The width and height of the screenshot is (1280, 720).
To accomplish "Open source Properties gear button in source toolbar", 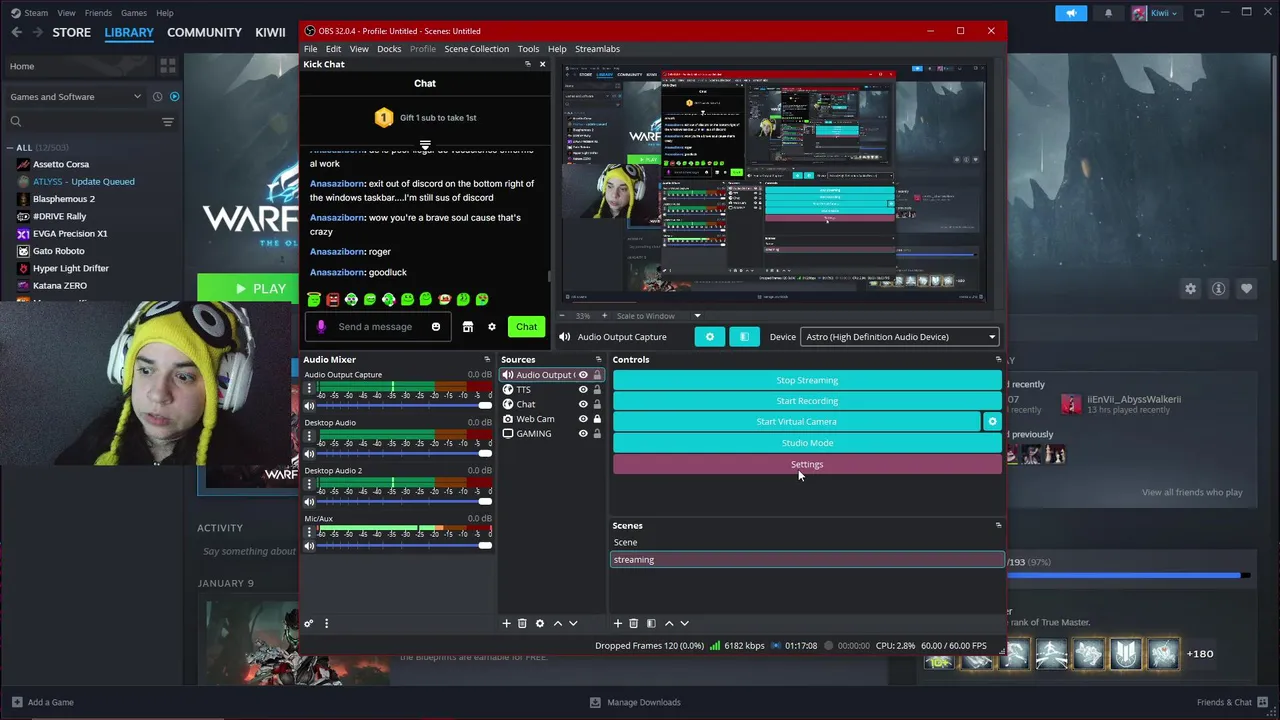I will coord(710,337).
